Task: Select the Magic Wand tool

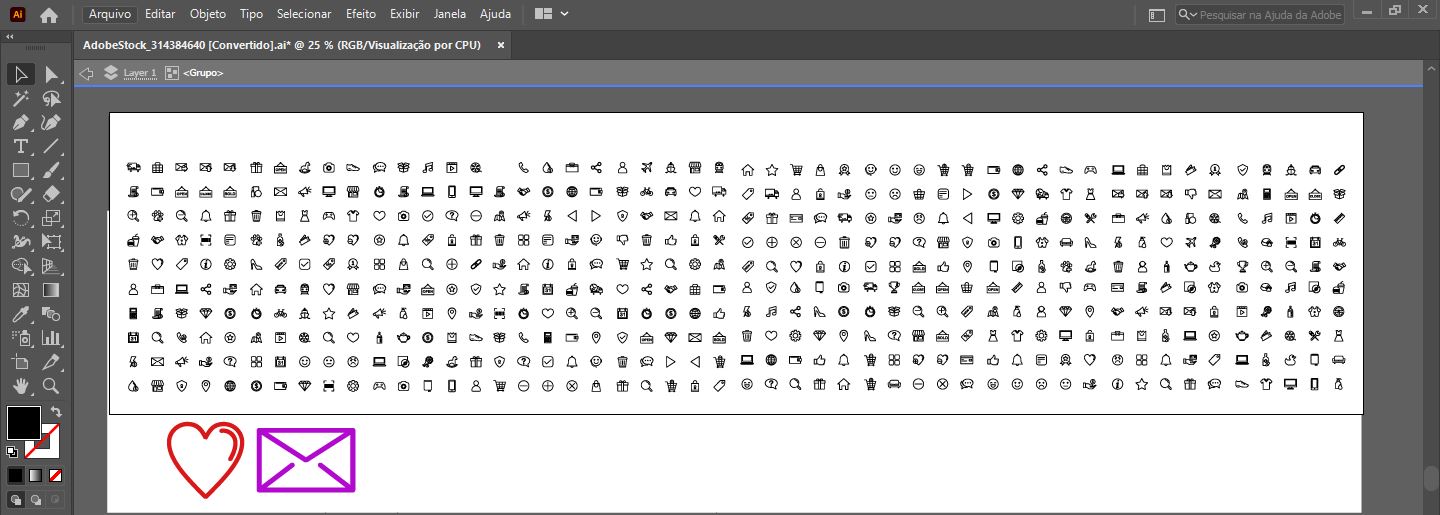Action: [x=20, y=99]
